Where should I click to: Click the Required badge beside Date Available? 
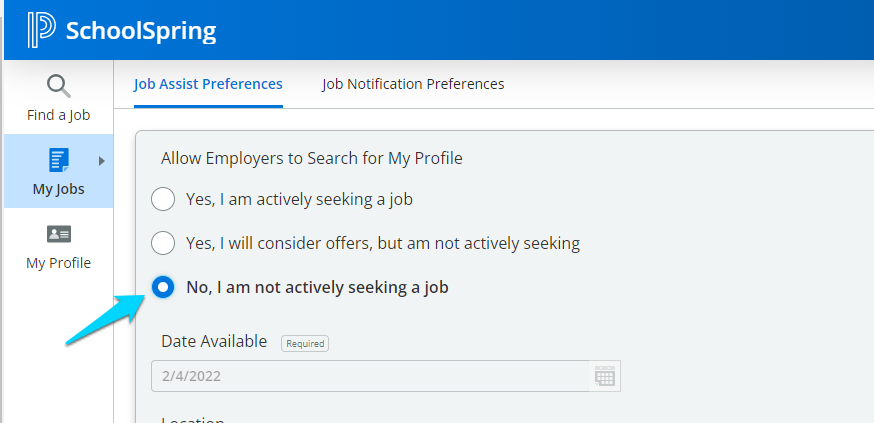click(305, 343)
